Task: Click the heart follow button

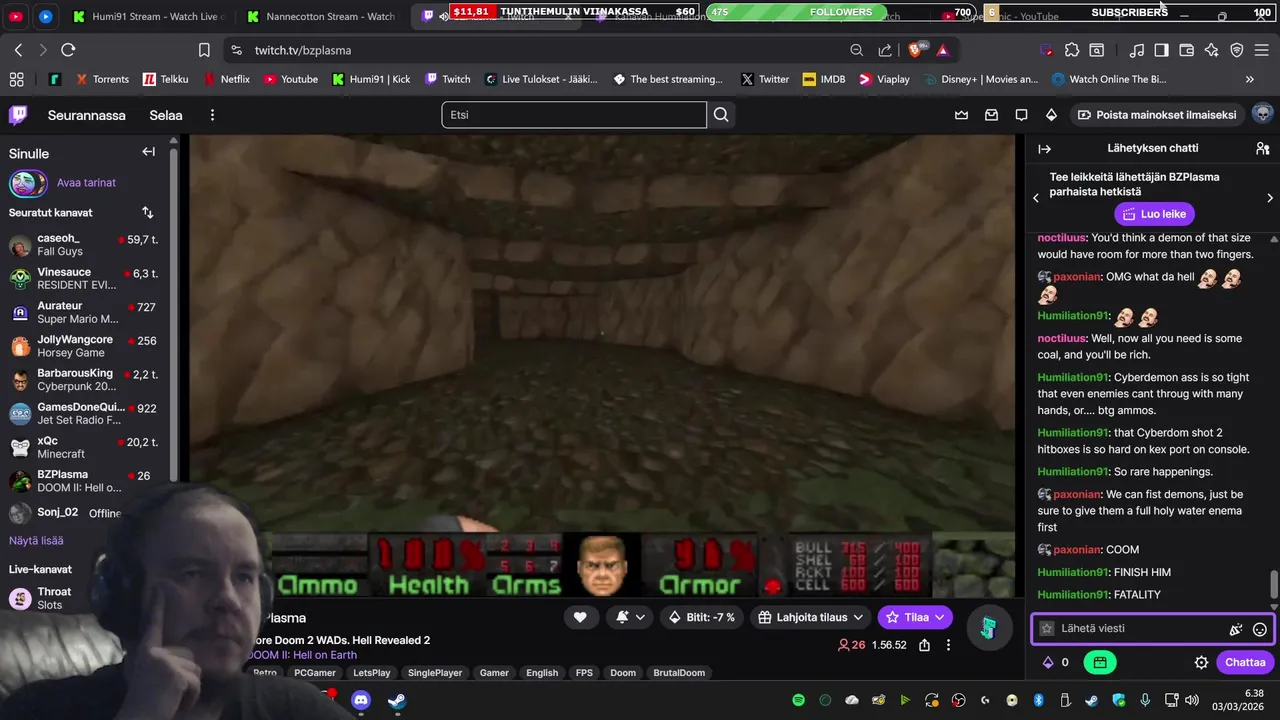Action: click(x=580, y=617)
